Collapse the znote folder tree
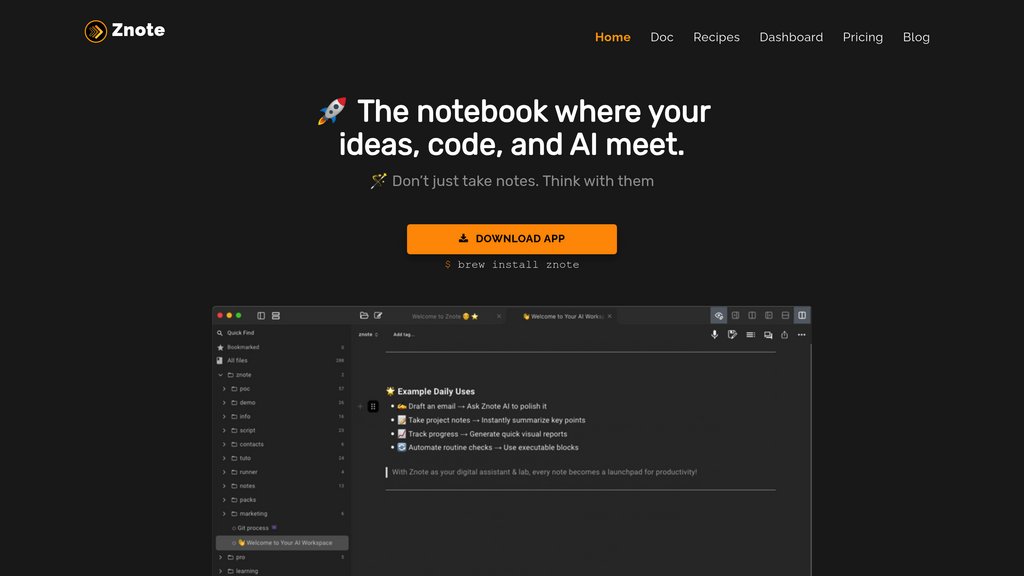 [220, 374]
